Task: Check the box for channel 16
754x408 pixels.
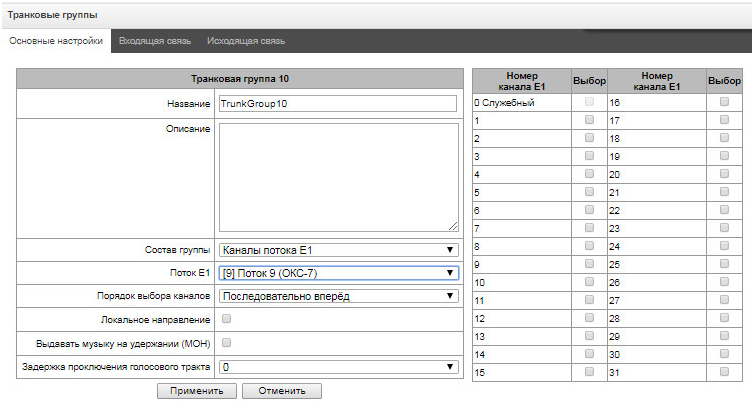Action: point(724,102)
